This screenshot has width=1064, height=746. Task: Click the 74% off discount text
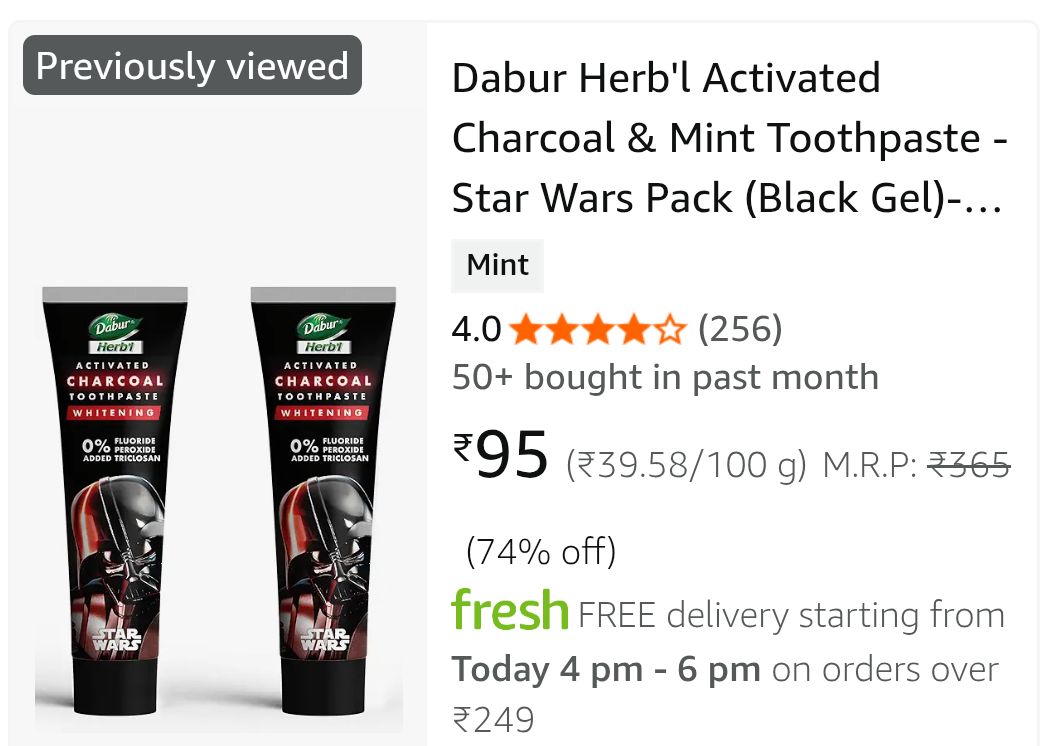[541, 551]
